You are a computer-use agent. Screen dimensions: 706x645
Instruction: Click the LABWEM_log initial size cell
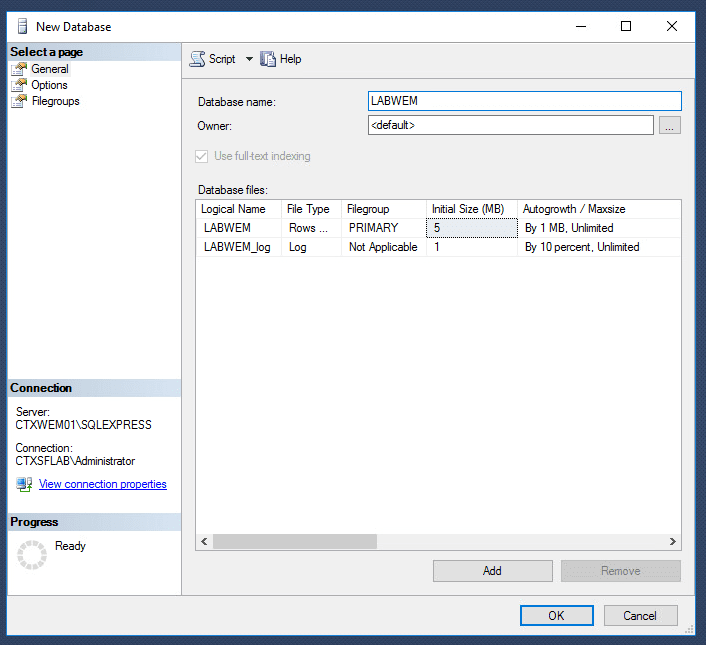click(x=472, y=247)
